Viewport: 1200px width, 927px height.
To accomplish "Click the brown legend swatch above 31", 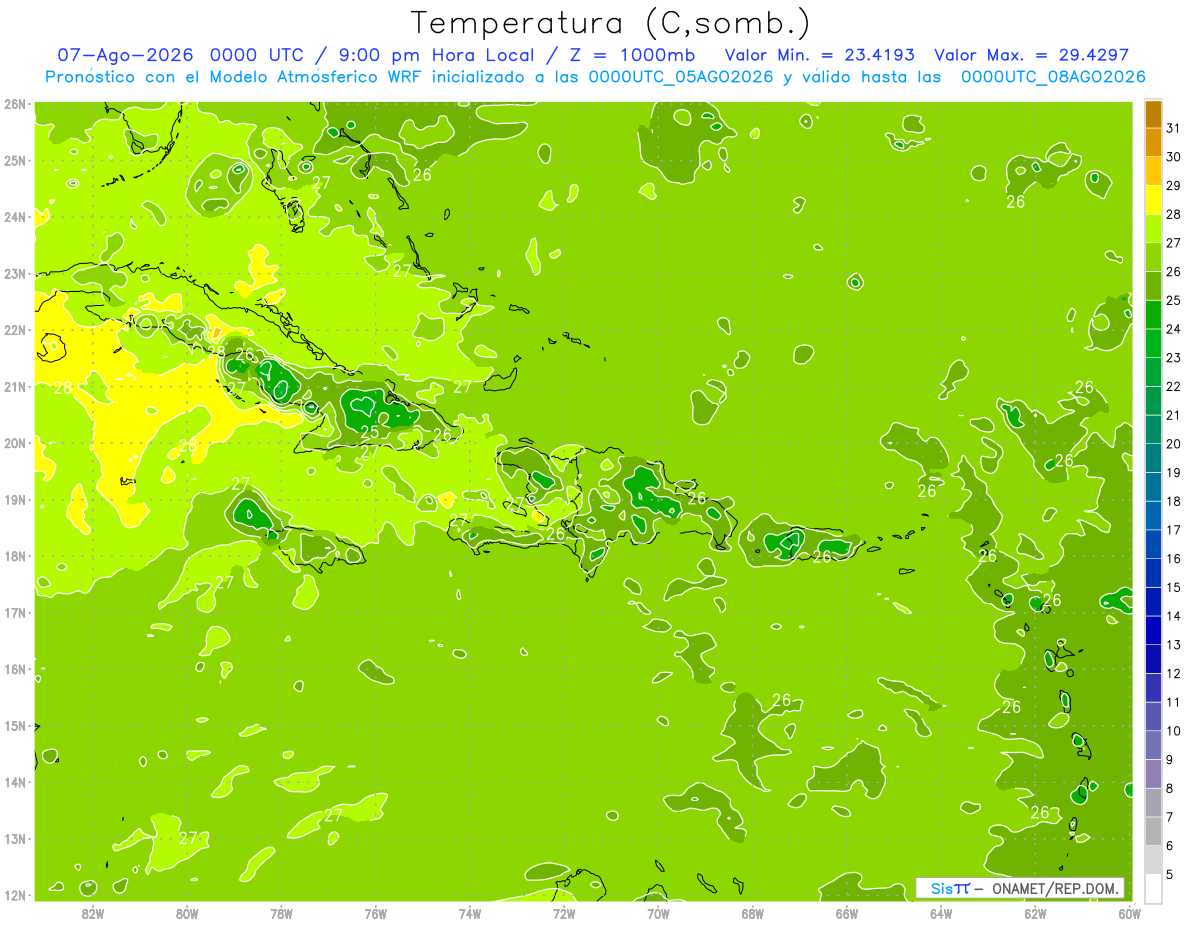I will (x=1153, y=114).
